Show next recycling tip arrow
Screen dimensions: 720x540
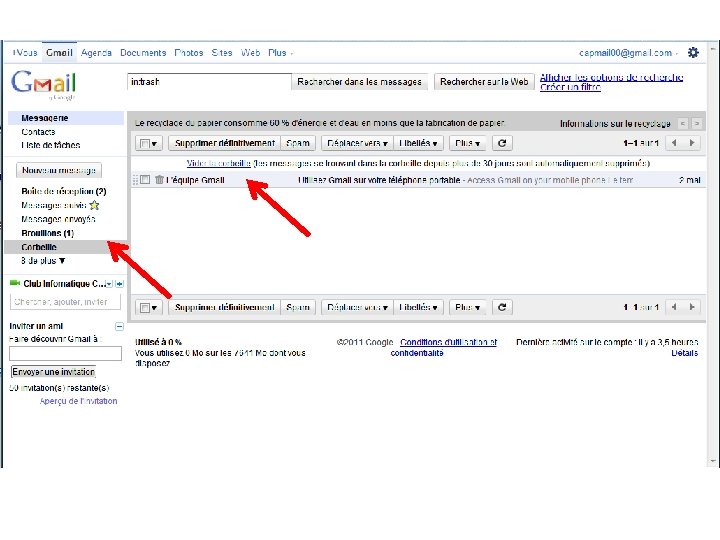697,124
